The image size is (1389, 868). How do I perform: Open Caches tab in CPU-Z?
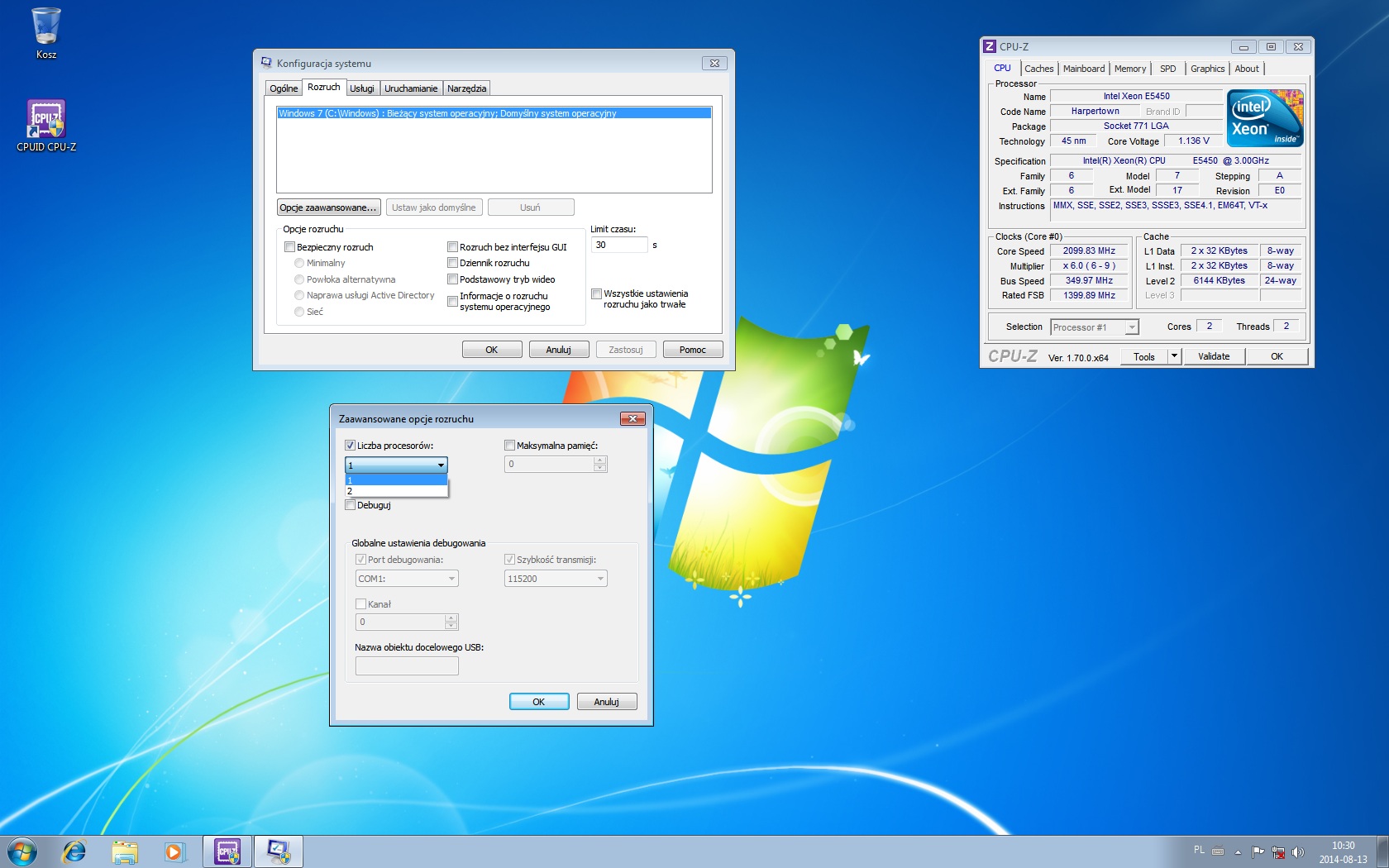[x=1039, y=69]
